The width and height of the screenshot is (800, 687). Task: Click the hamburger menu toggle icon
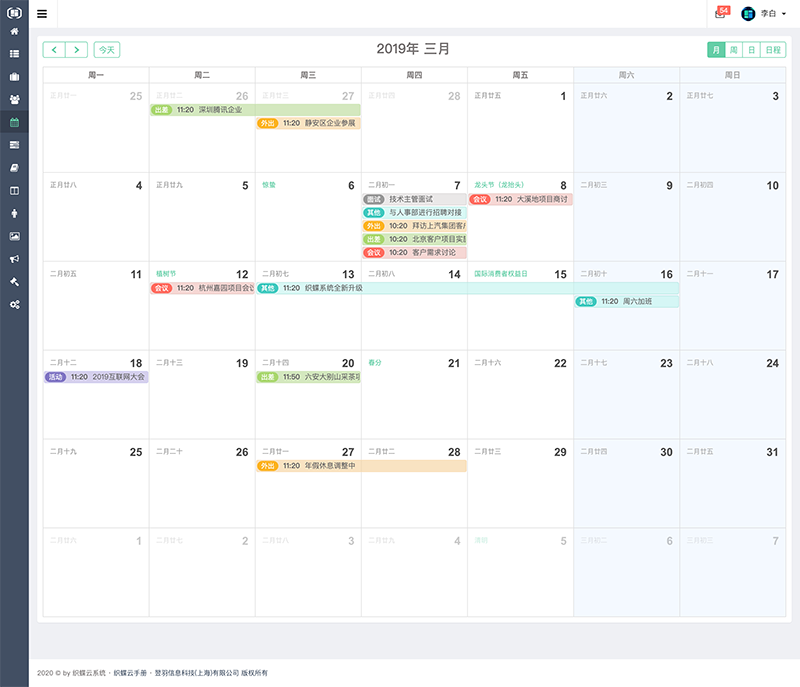click(x=42, y=14)
